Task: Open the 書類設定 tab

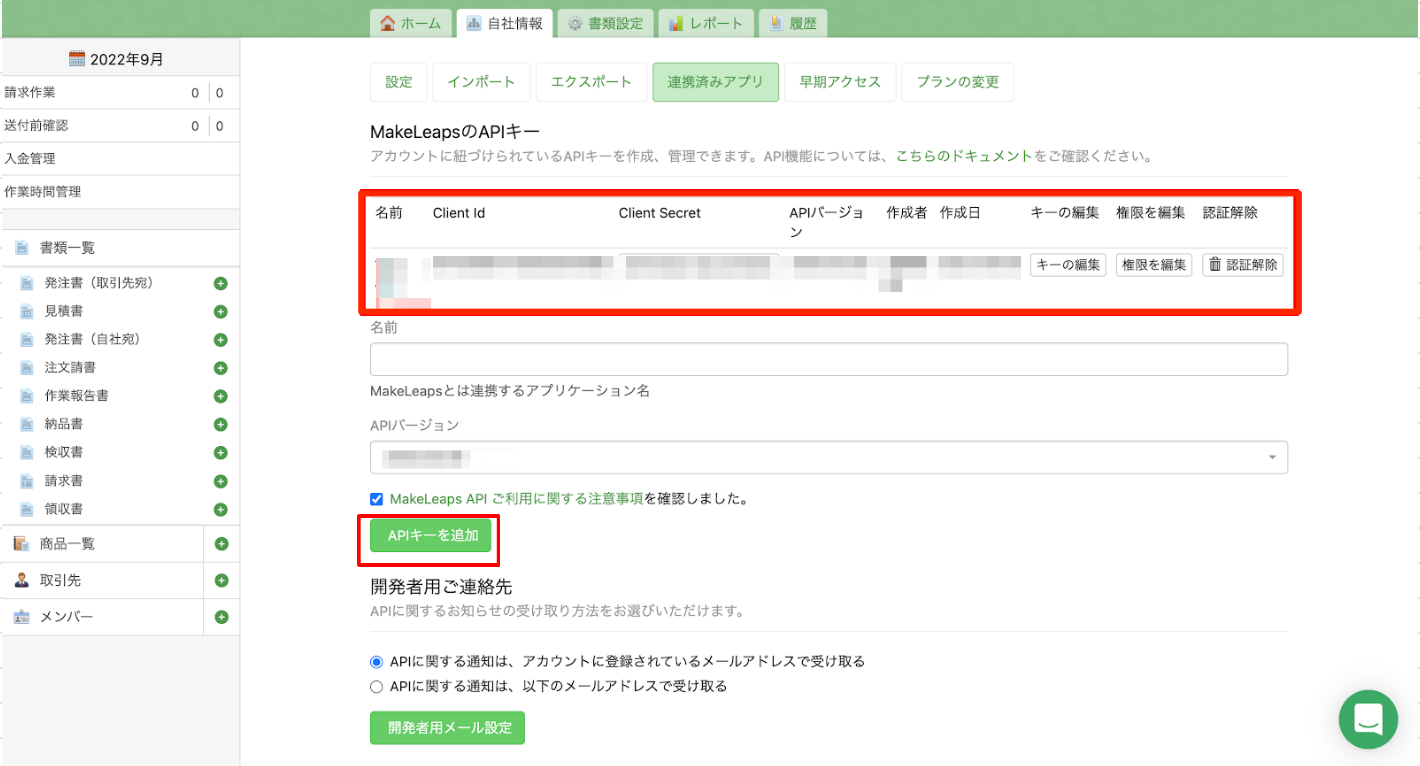Action: point(606,23)
